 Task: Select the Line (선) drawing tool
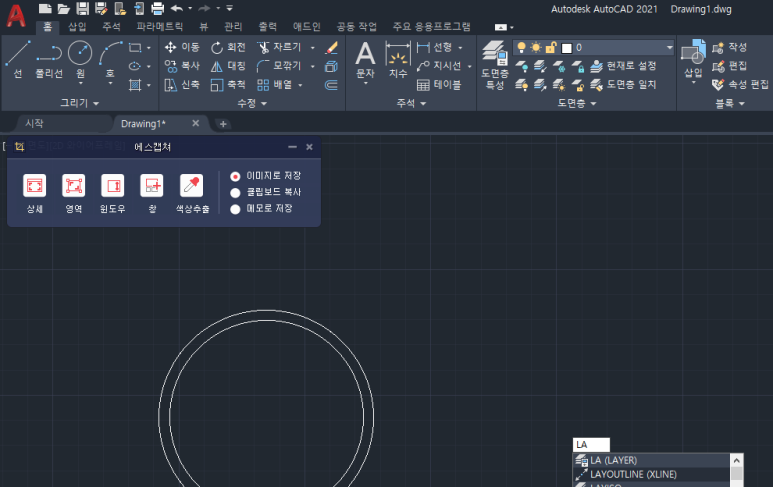18,60
